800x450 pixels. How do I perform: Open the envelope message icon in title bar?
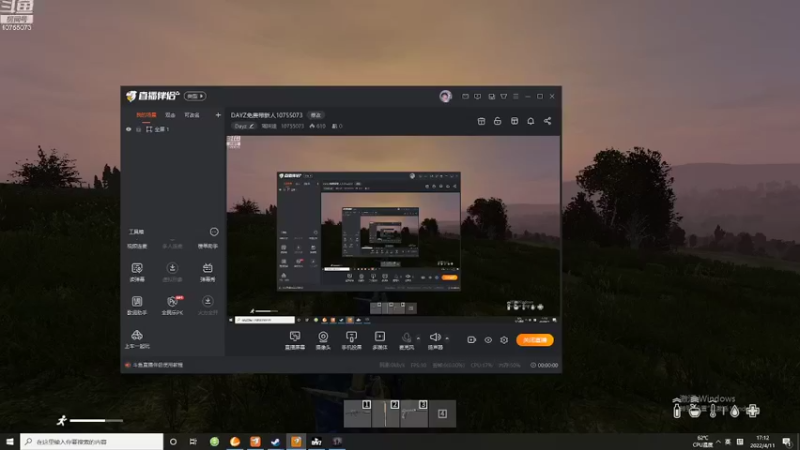click(x=465, y=96)
